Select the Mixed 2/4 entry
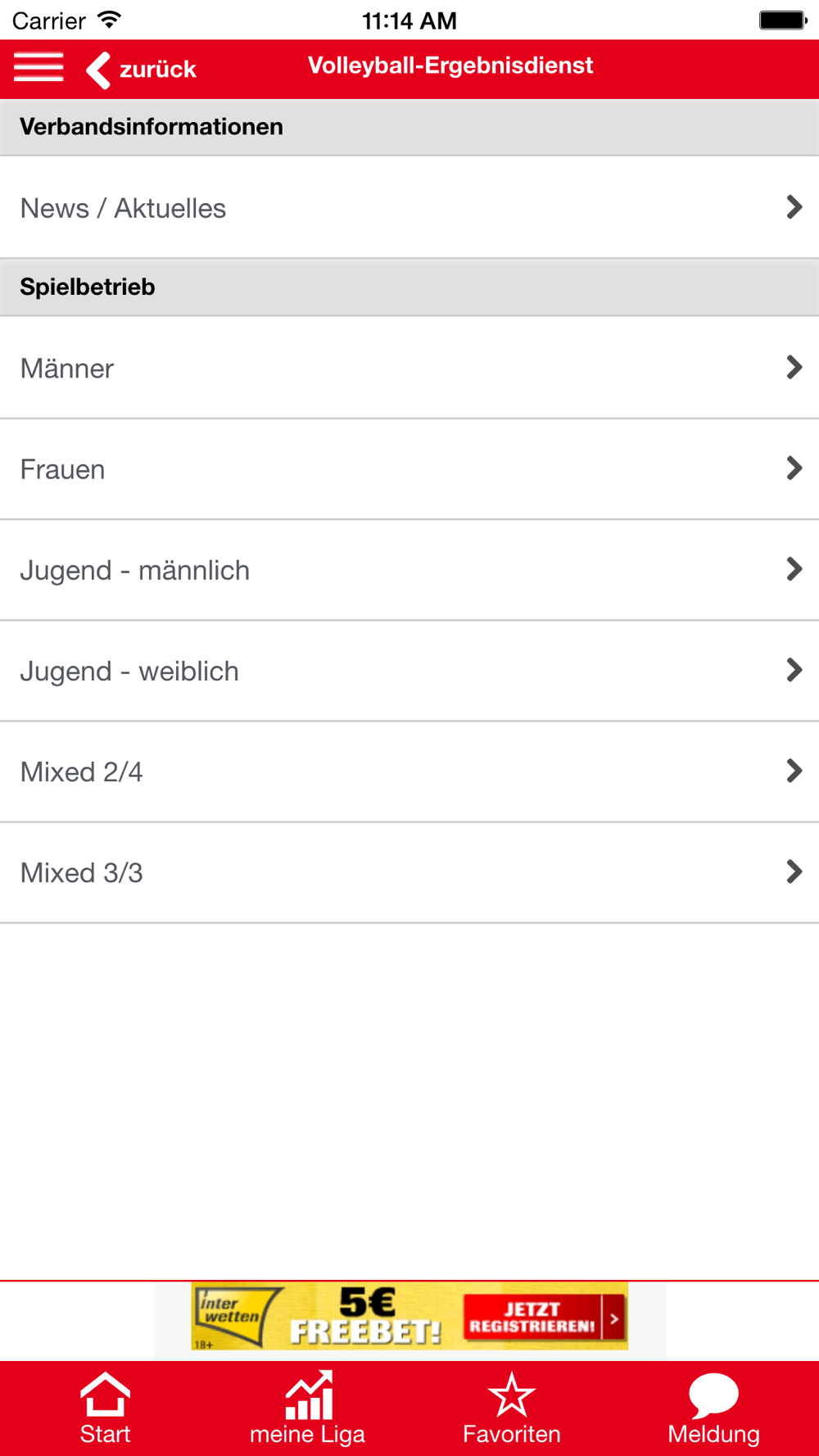Viewport: 819px width, 1456px height. click(409, 771)
